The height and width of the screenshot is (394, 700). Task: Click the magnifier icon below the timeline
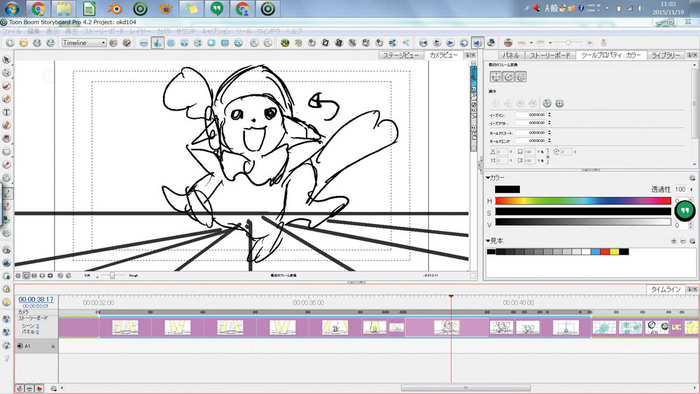(54, 389)
